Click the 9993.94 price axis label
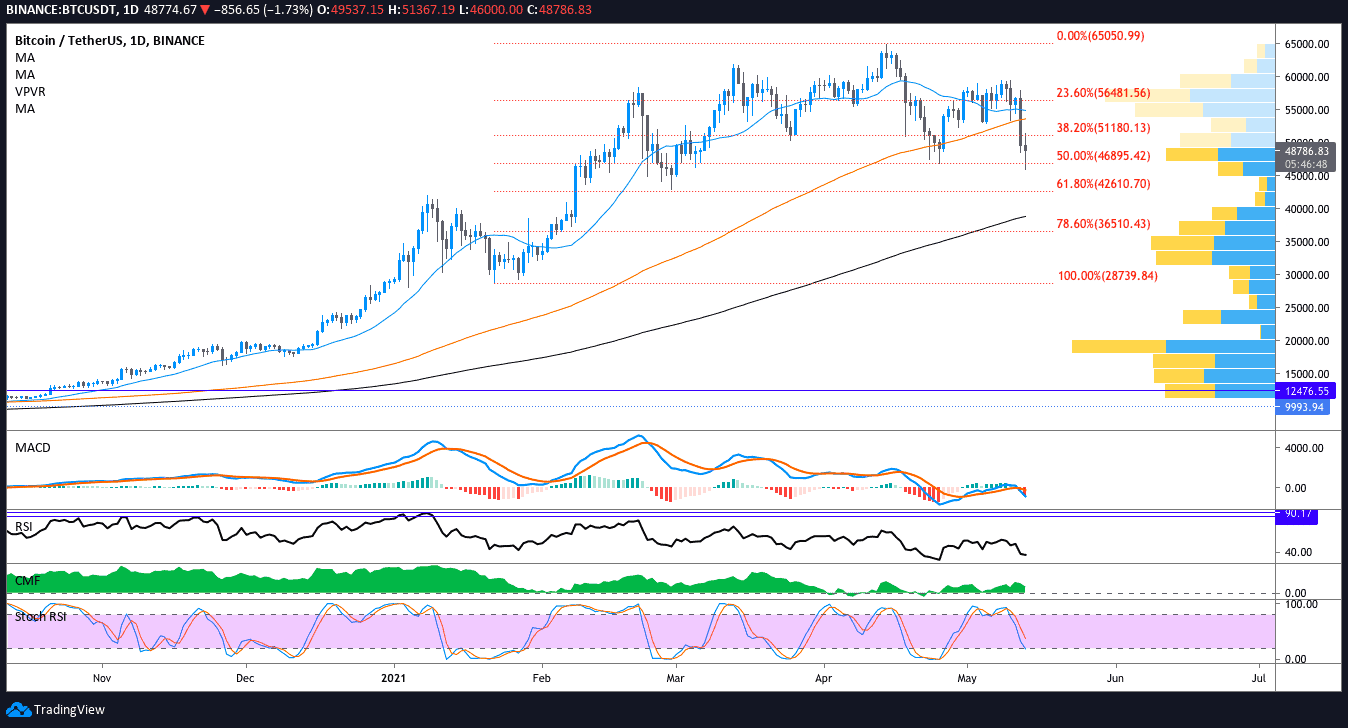1348x728 pixels. [x=1304, y=407]
